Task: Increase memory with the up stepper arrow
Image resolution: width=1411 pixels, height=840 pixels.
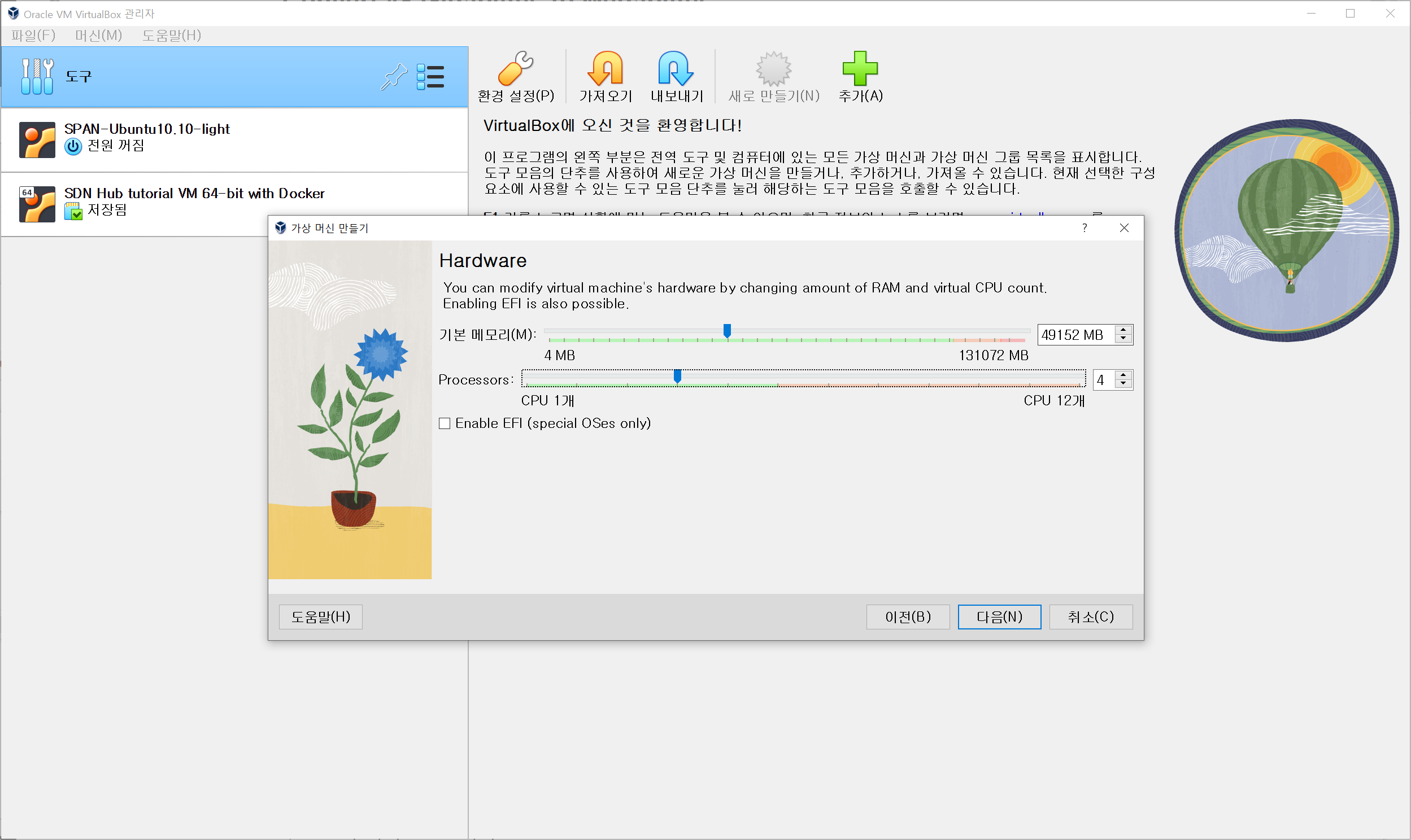Action: tap(1123, 330)
